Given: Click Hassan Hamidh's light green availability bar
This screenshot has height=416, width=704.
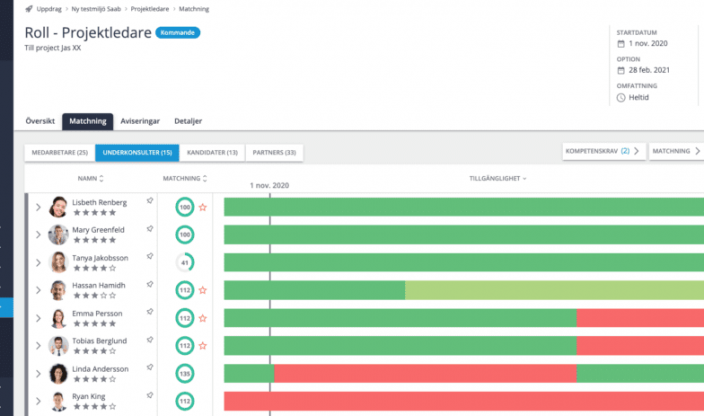Looking at the screenshot, I should [x=550, y=290].
